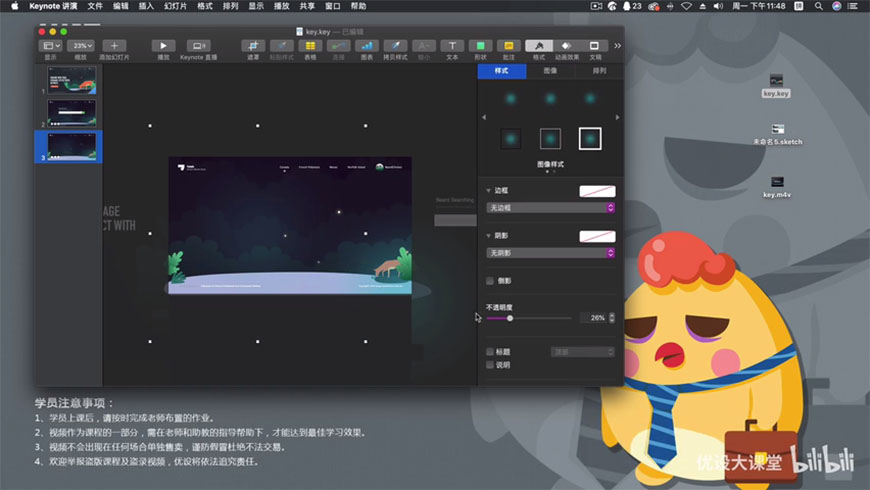
Task: Click the 拷贝样式 copy style eyedropper icon
Action: [x=395, y=46]
